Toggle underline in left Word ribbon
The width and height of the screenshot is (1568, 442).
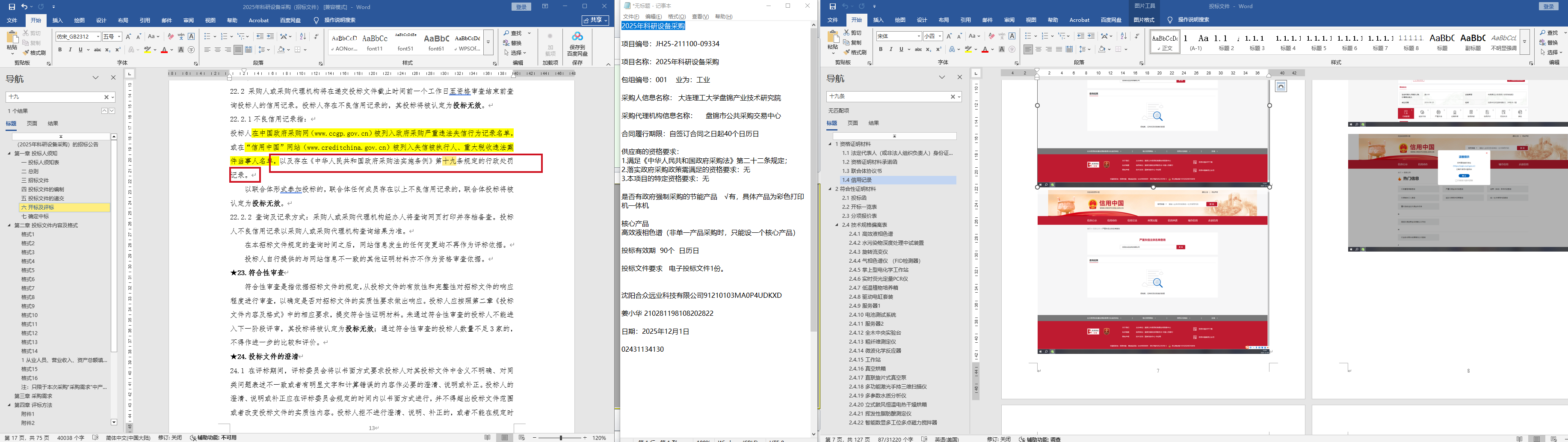80,50
